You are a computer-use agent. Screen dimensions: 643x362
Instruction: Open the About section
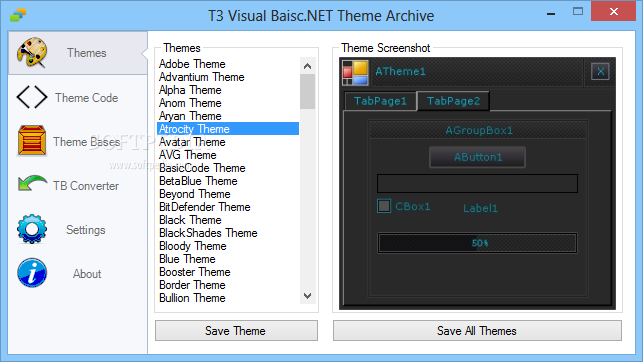pyautogui.click(x=78, y=273)
